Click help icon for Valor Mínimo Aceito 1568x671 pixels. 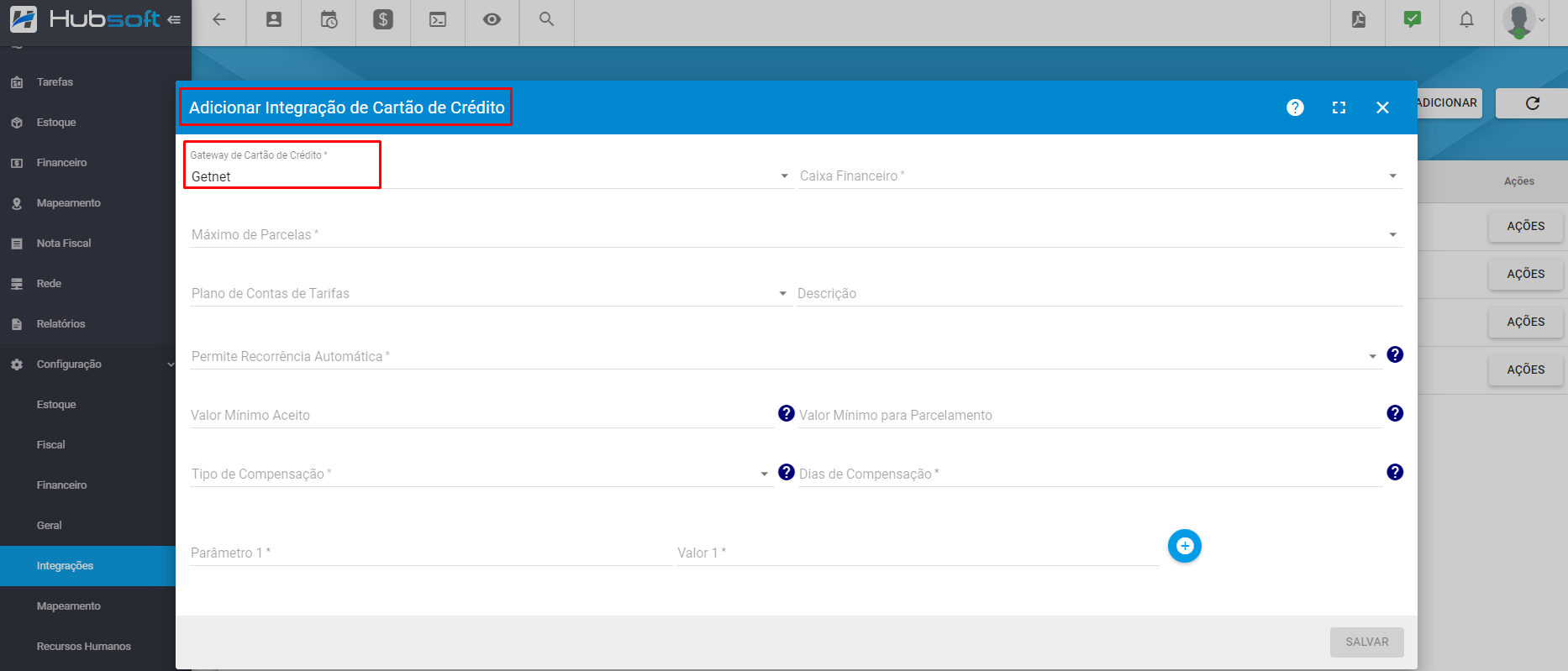[787, 413]
